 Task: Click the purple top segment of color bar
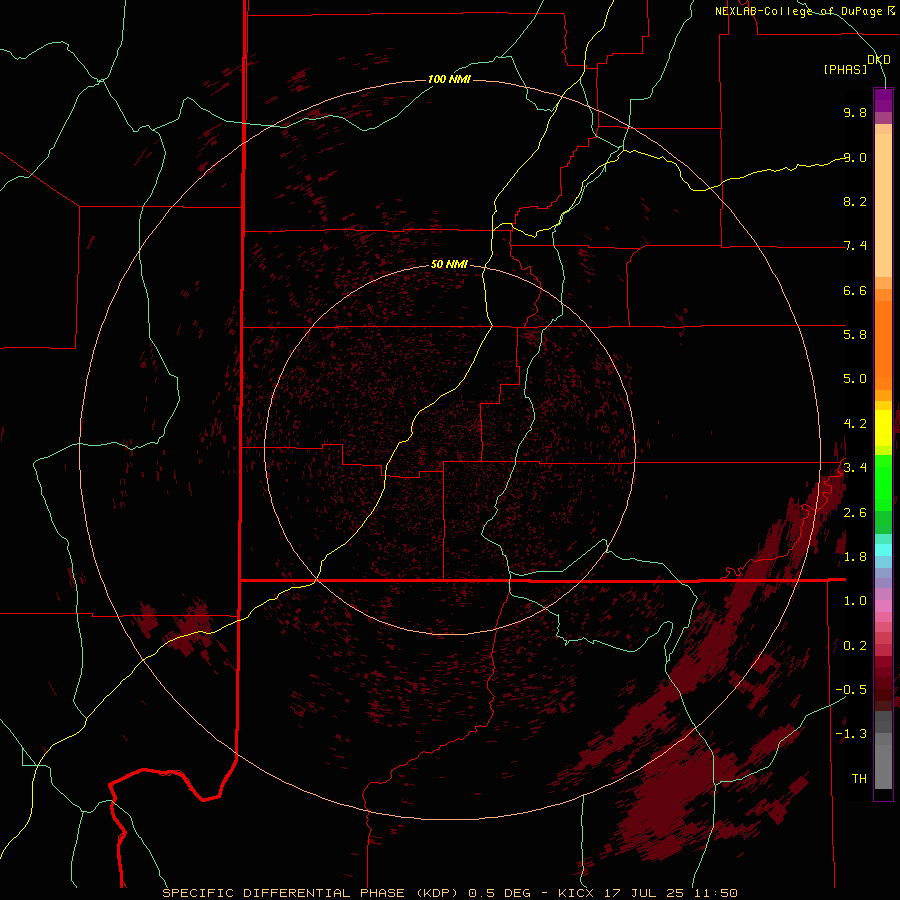883,100
